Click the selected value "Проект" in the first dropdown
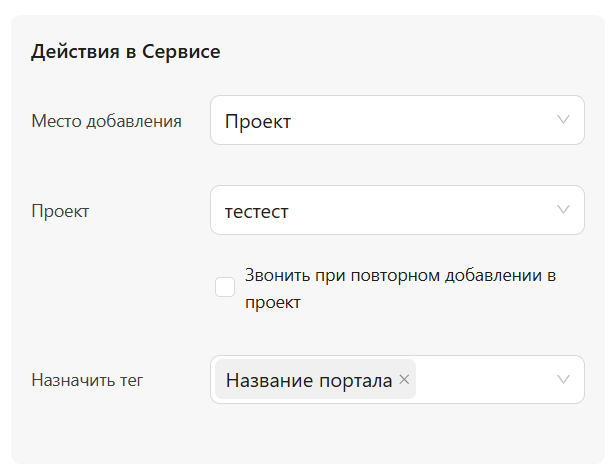 pyautogui.click(x=258, y=122)
